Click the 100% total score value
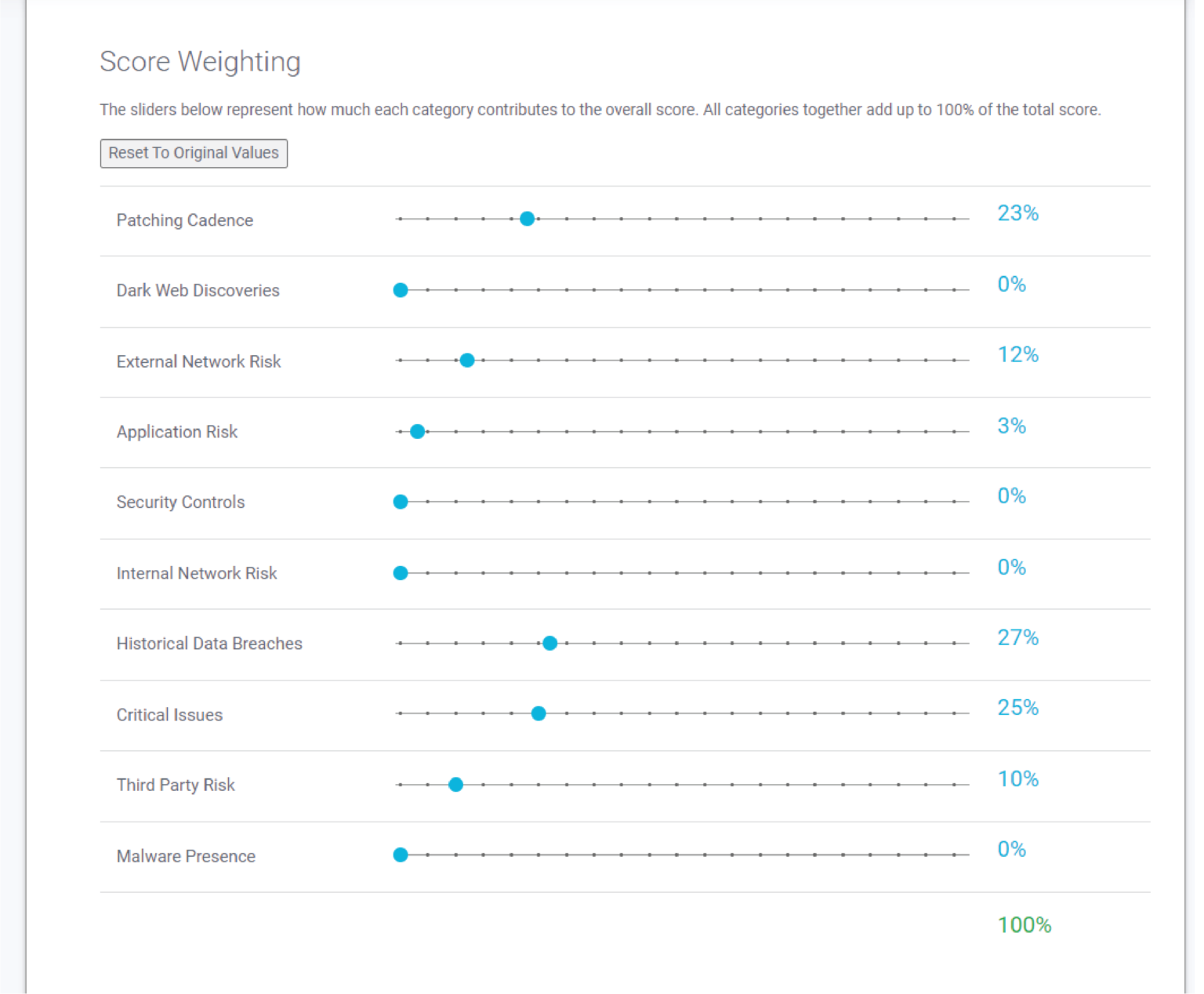 pyautogui.click(x=1024, y=925)
